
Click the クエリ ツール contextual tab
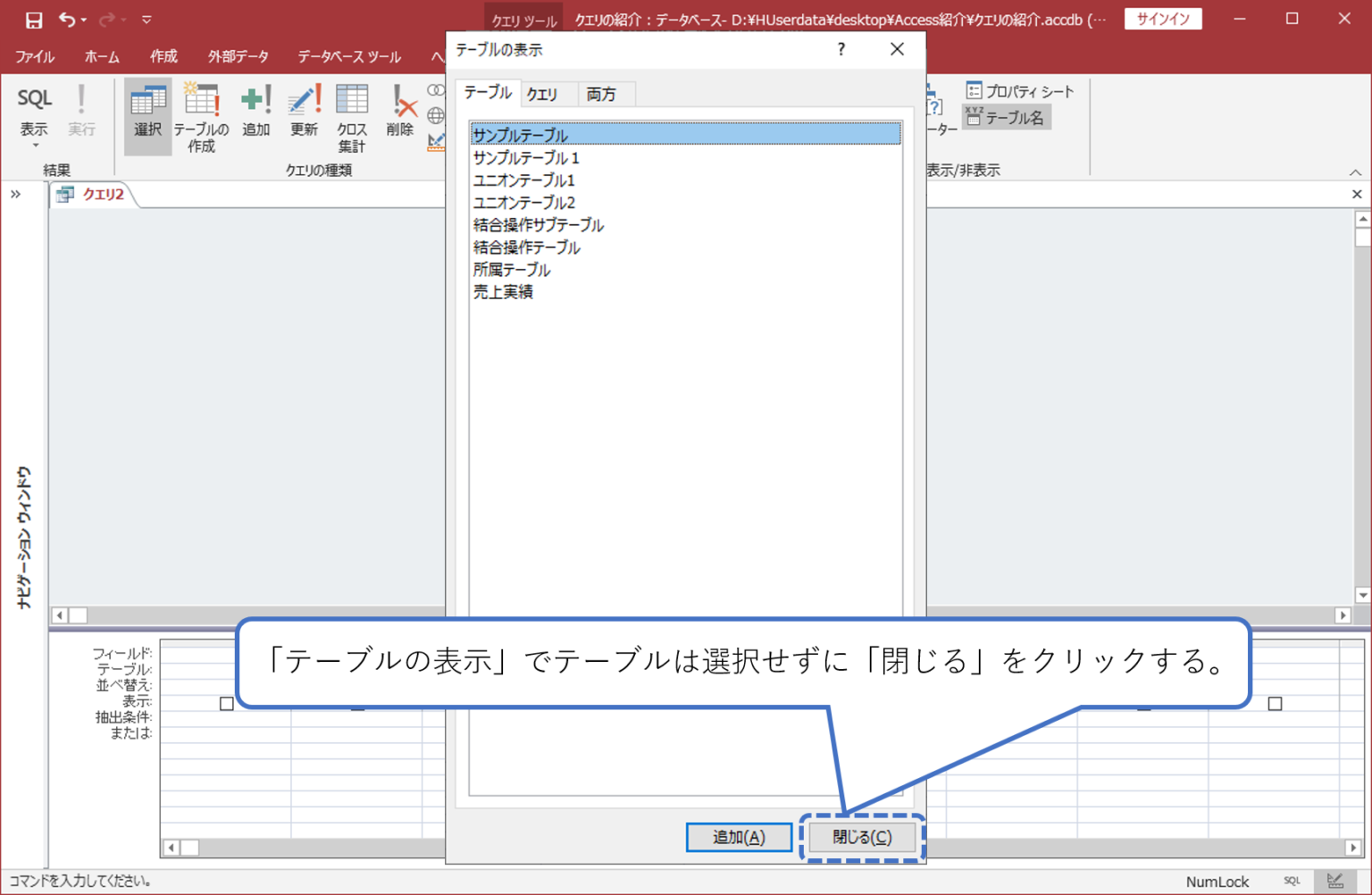(x=524, y=20)
